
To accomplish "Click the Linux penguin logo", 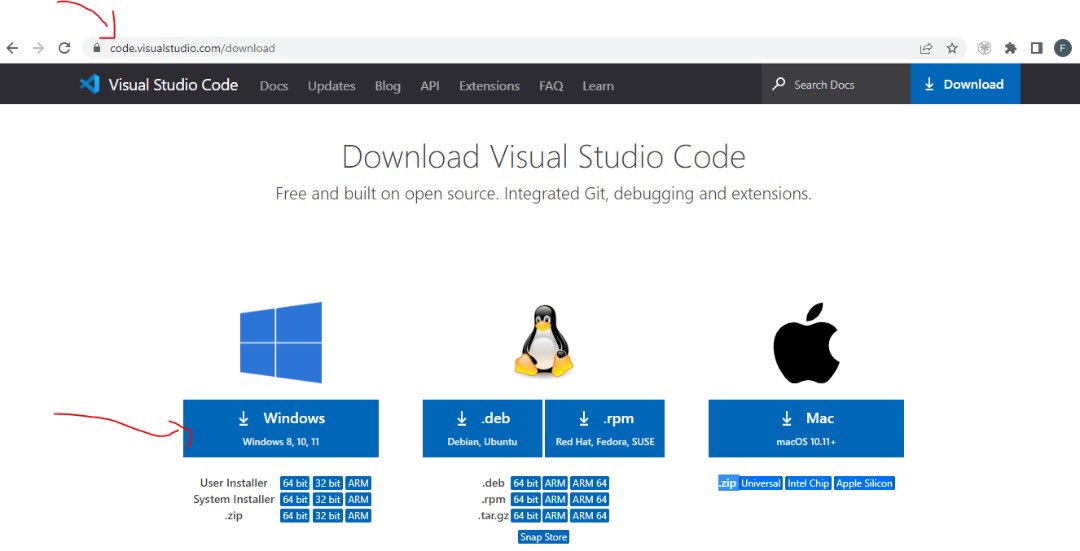I will point(543,341).
